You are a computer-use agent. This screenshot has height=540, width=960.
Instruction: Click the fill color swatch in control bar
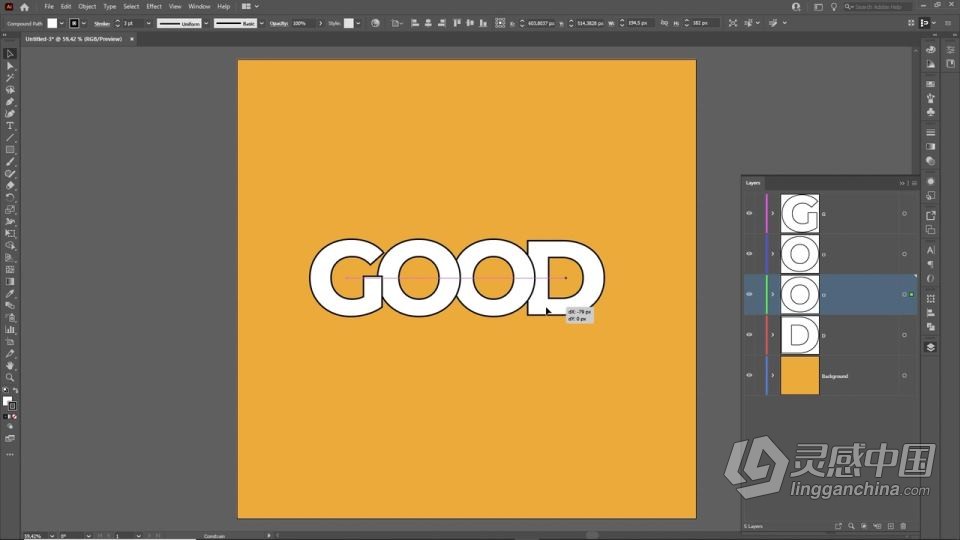coord(52,23)
